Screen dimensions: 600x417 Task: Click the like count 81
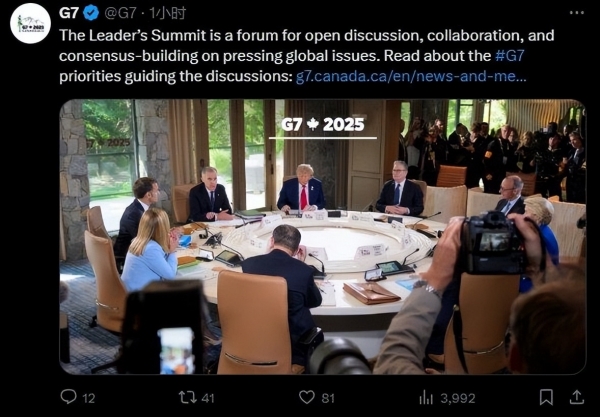point(328,398)
